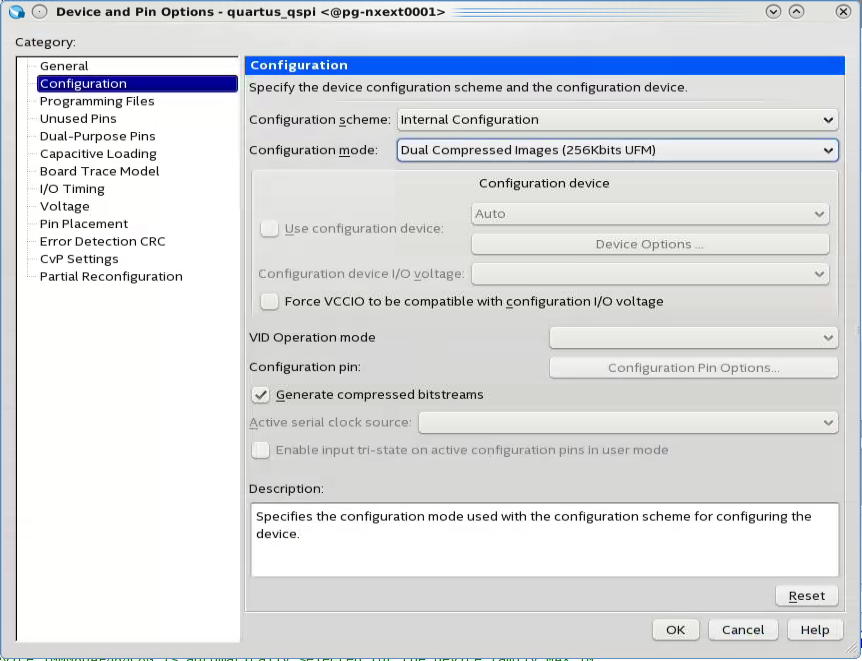Image resolution: width=862 pixels, height=661 pixels.
Task: Click the Reset button
Action: coord(806,596)
